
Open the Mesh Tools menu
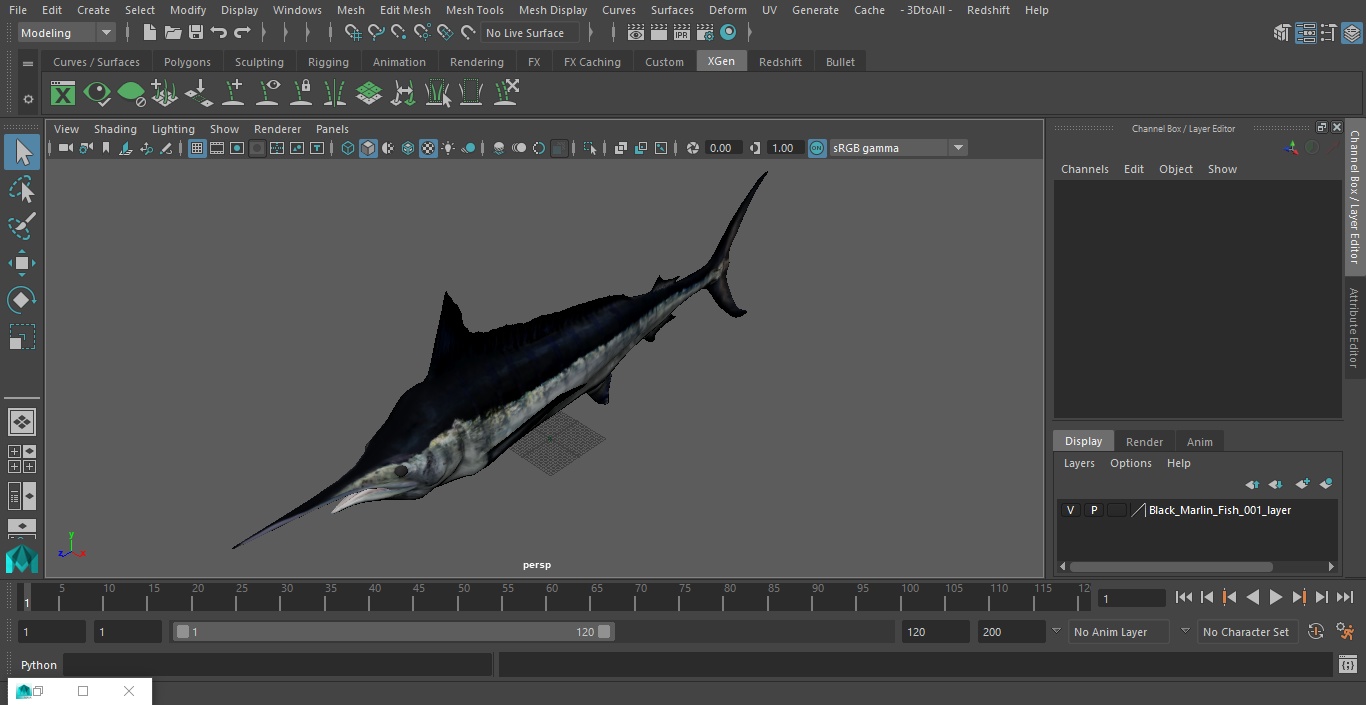coord(474,10)
